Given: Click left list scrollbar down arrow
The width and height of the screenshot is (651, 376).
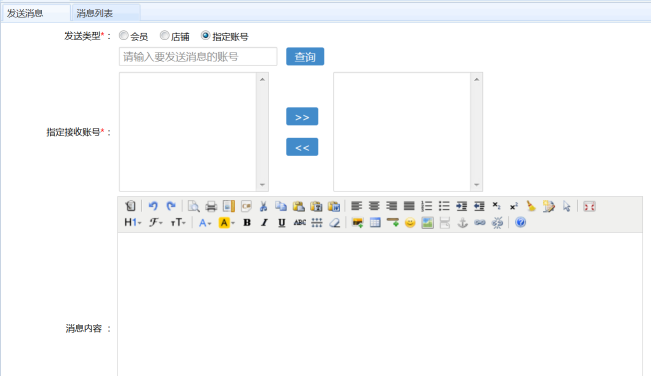Looking at the screenshot, I should (x=262, y=185).
